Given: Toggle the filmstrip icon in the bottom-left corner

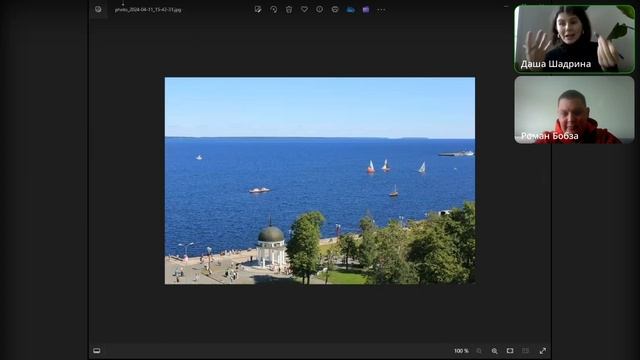Looking at the screenshot, I should [x=97, y=351].
